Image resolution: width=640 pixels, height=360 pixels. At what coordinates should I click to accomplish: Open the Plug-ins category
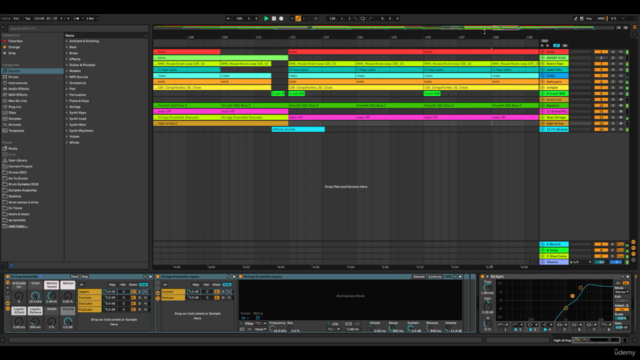(x=15, y=107)
